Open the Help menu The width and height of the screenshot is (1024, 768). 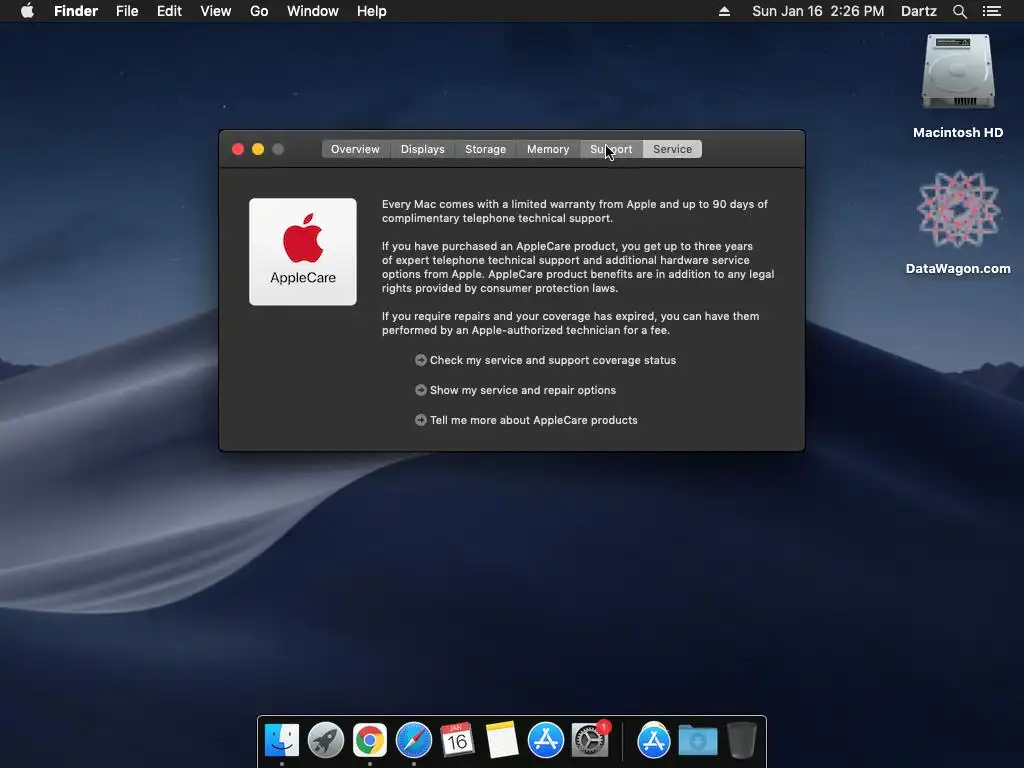click(372, 11)
